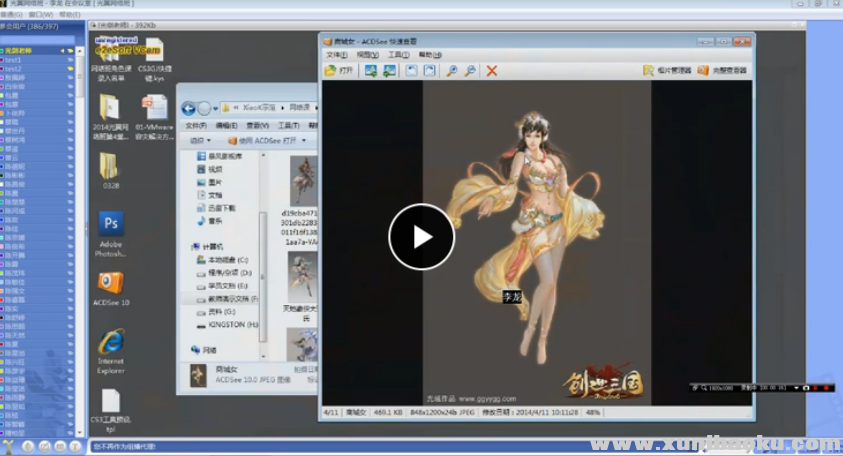Open the ACDSee 文件 (File) menu

[336, 55]
